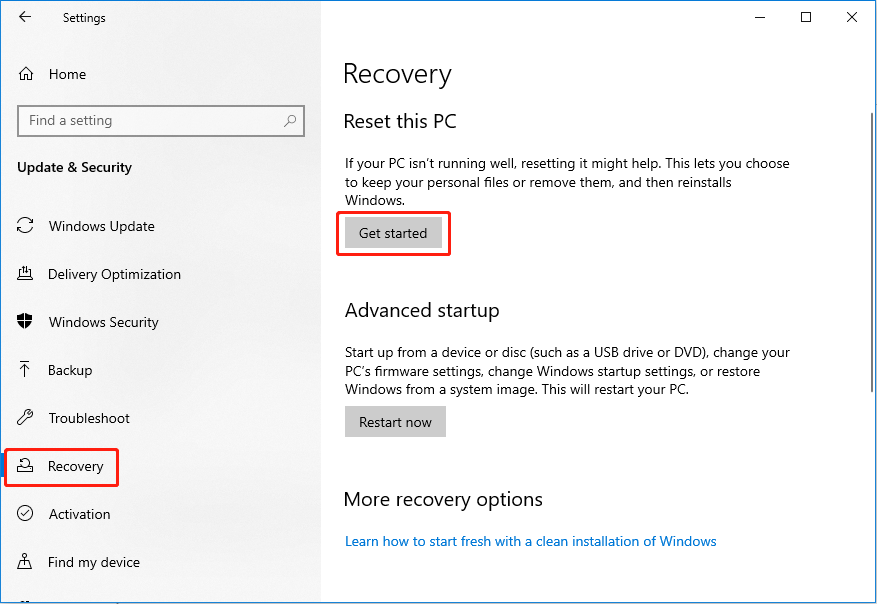This screenshot has height=604, width=877.
Task: Maximize the Settings window
Action: tap(806, 17)
